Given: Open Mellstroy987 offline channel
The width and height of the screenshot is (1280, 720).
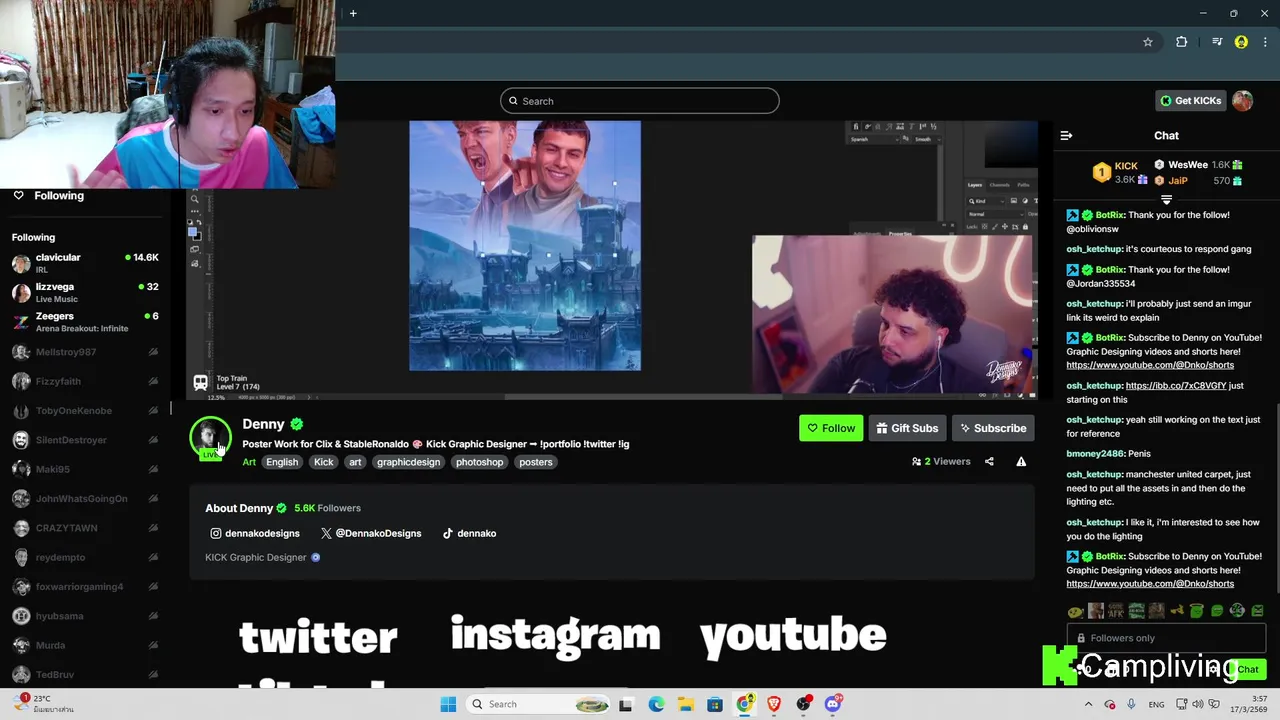Looking at the screenshot, I should click(85, 352).
